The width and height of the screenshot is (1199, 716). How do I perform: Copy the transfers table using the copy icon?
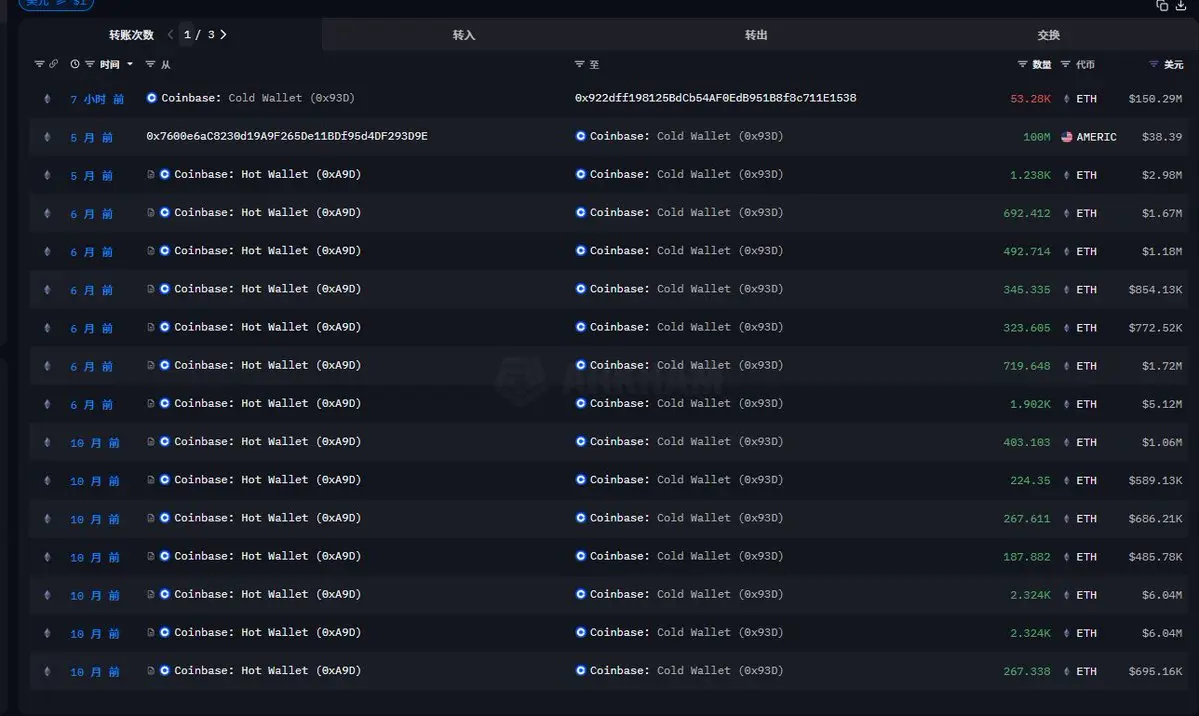click(x=1162, y=5)
